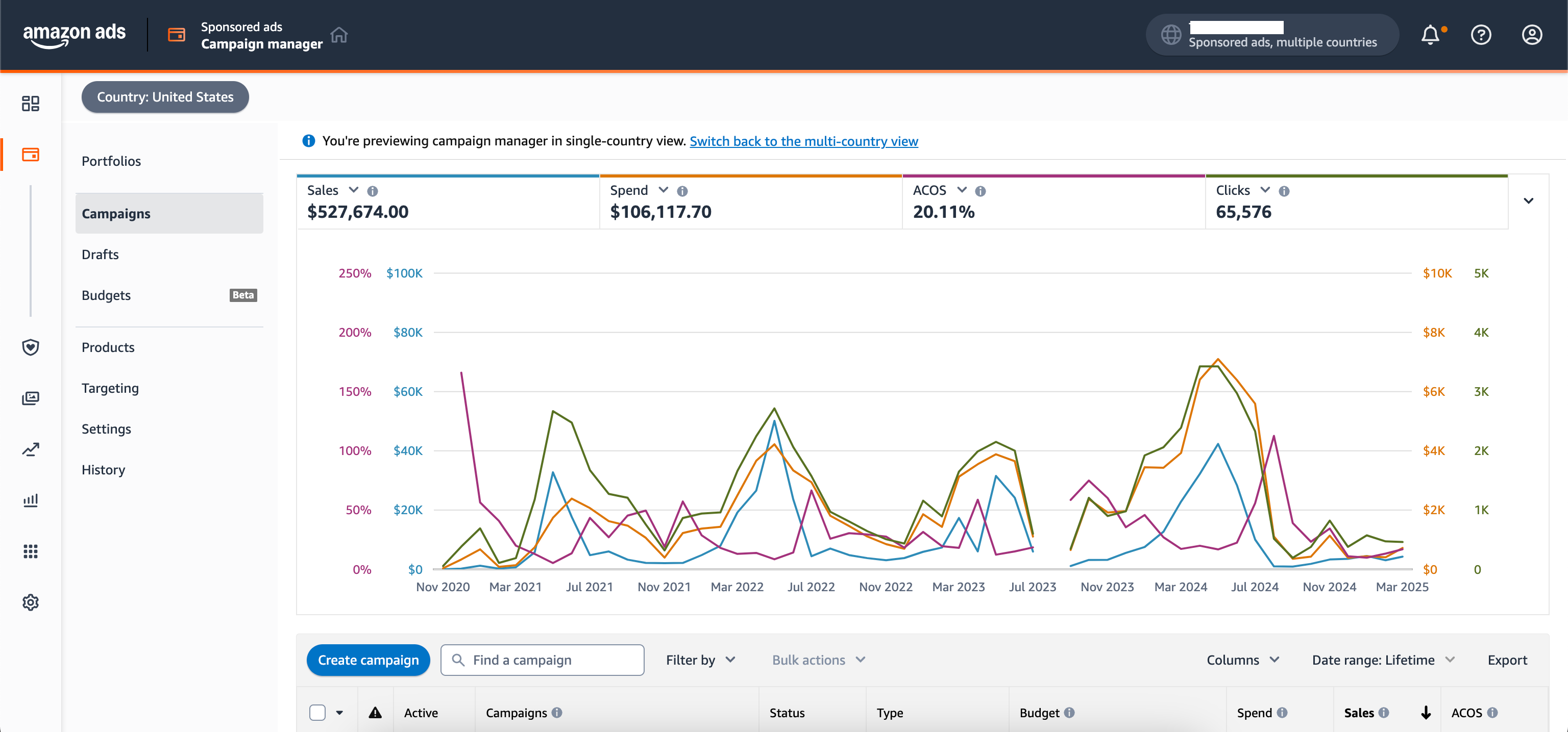1568x732 pixels.
Task: Open the notifications bell
Action: (x=1430, y=35)
